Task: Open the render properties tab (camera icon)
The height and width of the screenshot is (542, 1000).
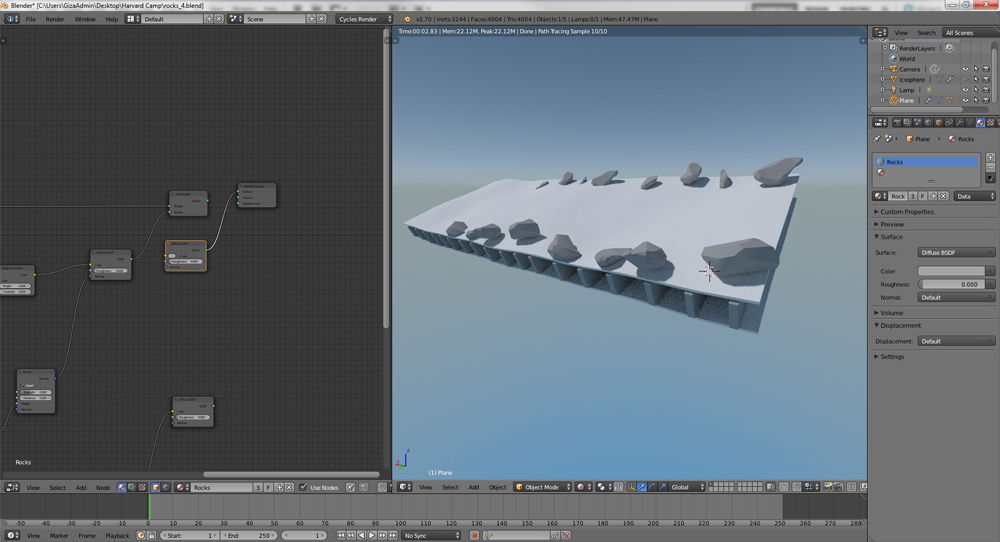Action: [897, 122]
